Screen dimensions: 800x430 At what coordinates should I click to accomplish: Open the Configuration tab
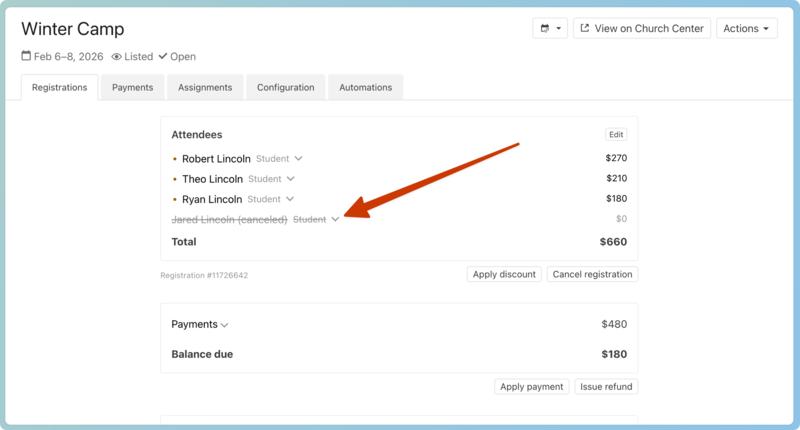(x=285, y=88)
